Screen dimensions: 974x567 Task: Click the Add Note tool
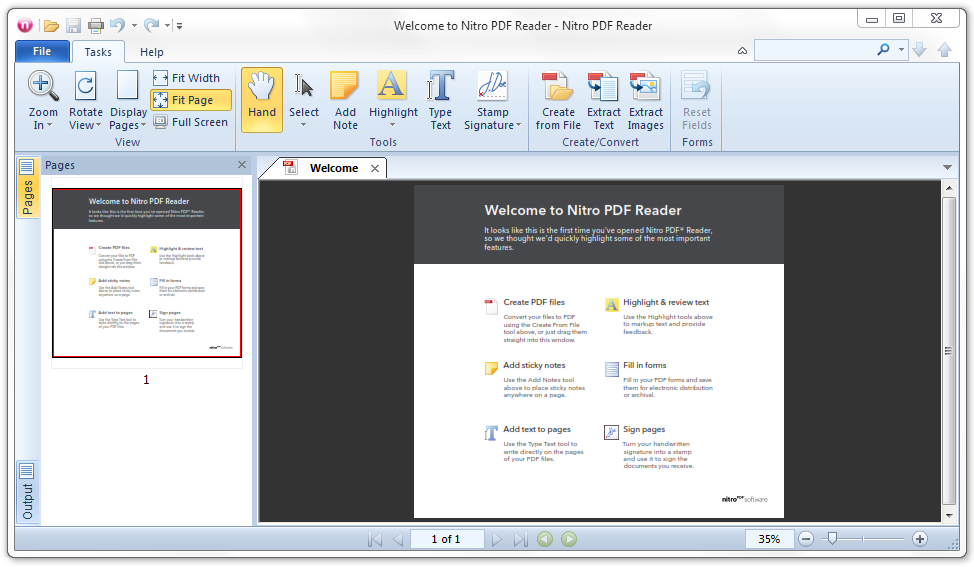click(x=345, y=101)
